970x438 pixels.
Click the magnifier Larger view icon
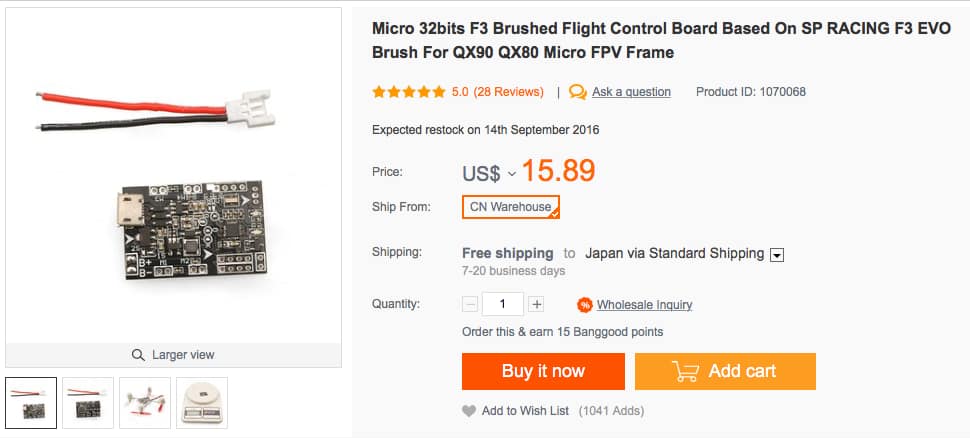[x=138, y=355]
